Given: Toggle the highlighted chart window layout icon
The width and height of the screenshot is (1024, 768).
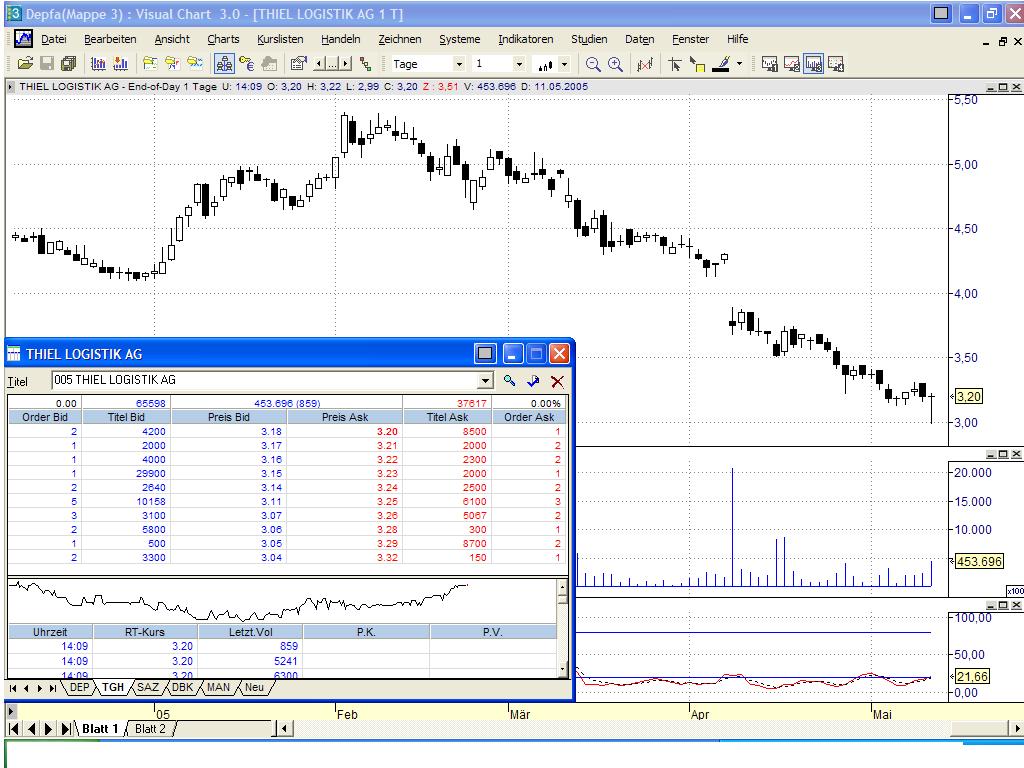Looking at the screenshot, I should pyautogui.click(x=812, y=62).
